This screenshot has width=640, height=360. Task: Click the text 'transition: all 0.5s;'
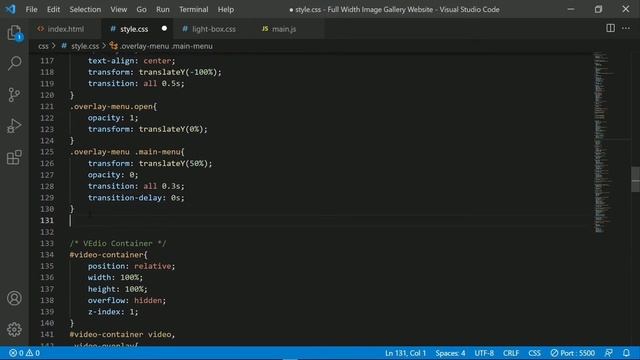[136, 84]
